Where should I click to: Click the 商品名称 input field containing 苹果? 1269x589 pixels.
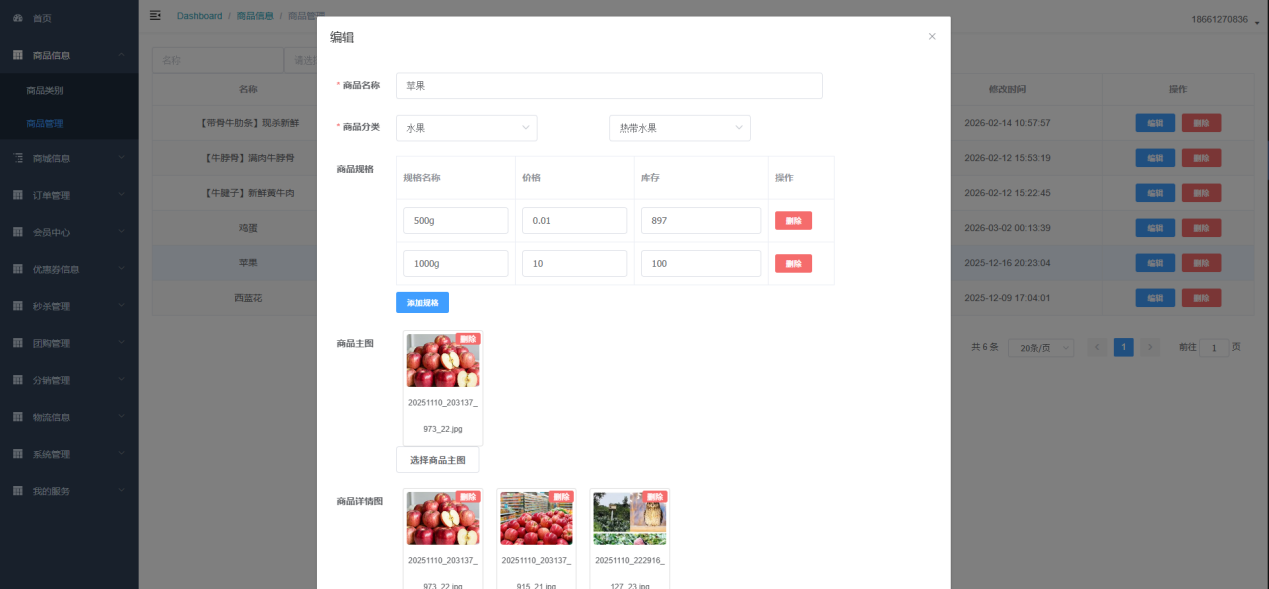[609, 86]
